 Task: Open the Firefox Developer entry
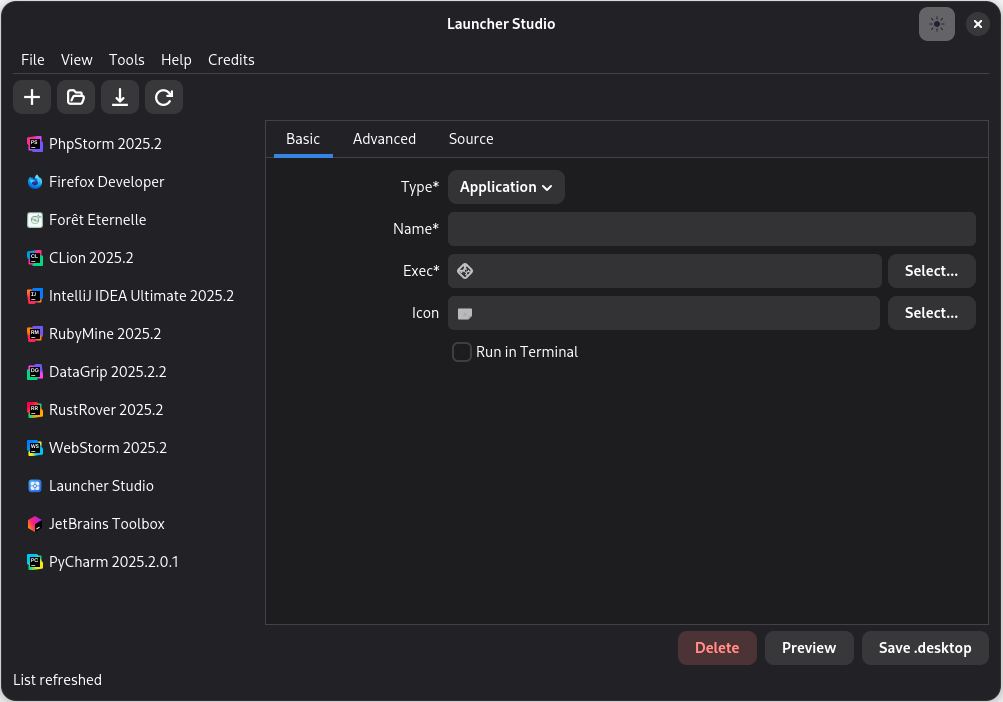pyautogui.click(x=104, y=181)
